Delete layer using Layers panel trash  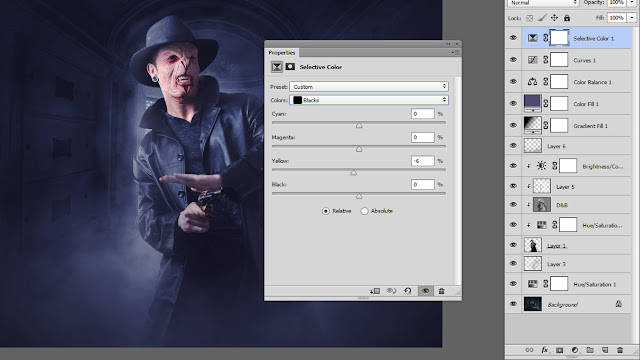(x=620, y=350)
